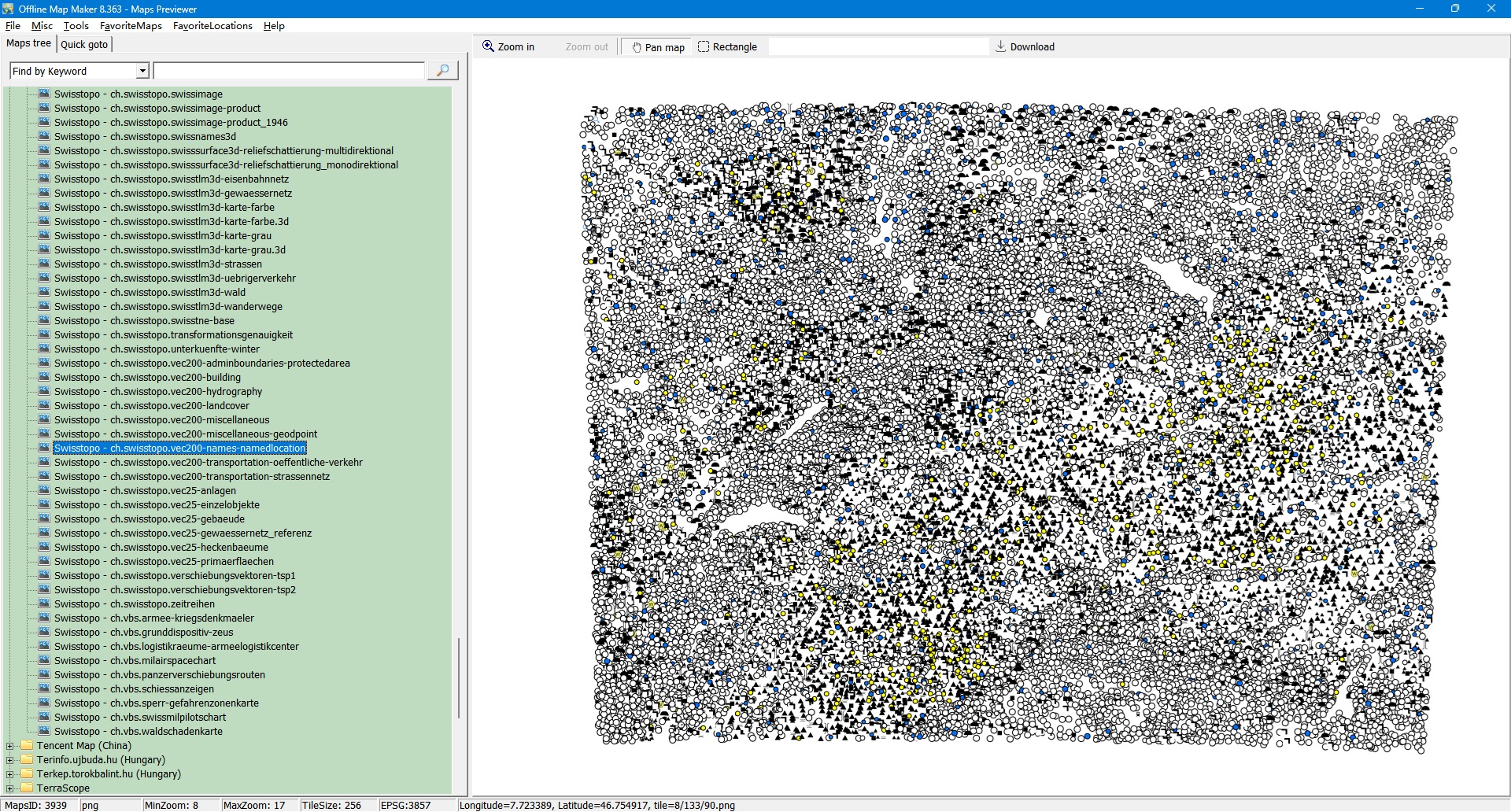Select the swisstlm3d-wanderwege map entry
Image resolution: width=1511 pixels, height=812 pixels.
tap(168, 306)
